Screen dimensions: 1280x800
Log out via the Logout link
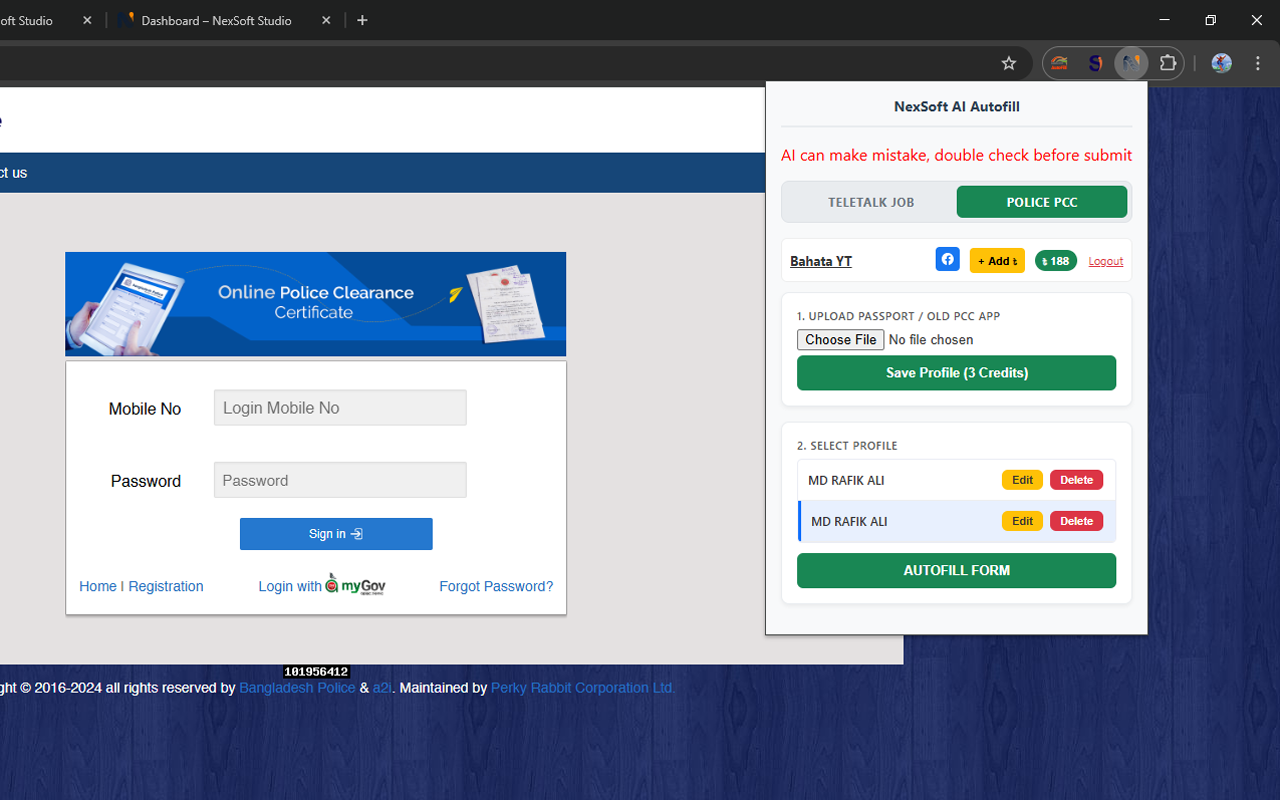1106,261
